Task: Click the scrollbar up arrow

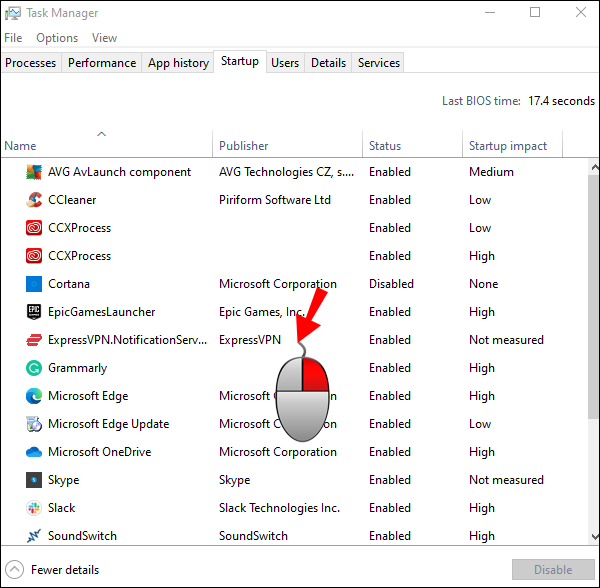Action: (x=595, y=167)
